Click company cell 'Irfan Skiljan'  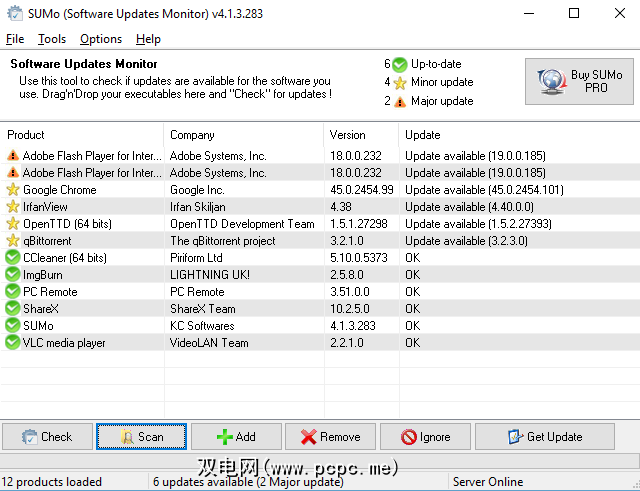[x=198, y=207]
